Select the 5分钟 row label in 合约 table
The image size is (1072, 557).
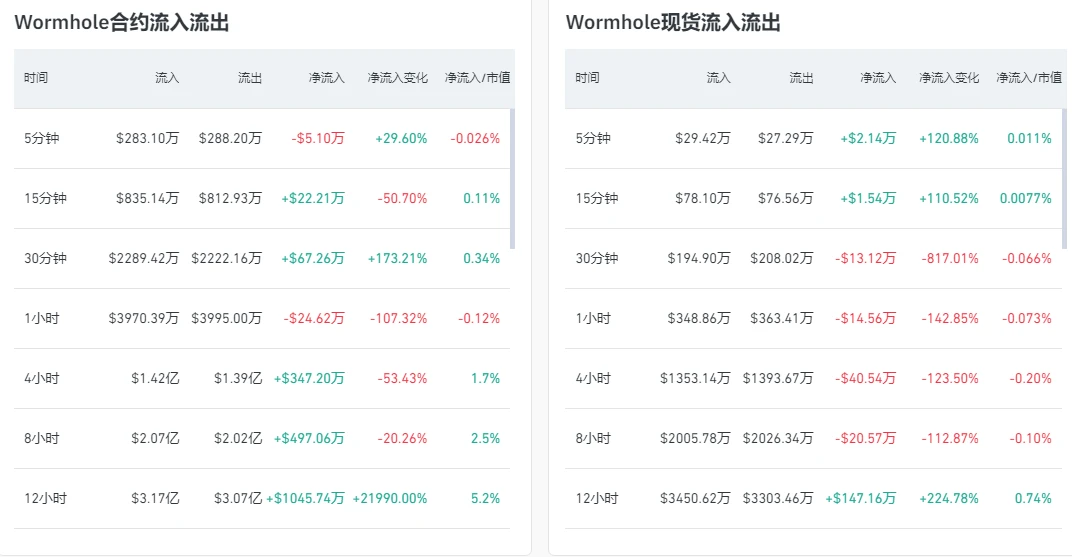coord(42,139)
